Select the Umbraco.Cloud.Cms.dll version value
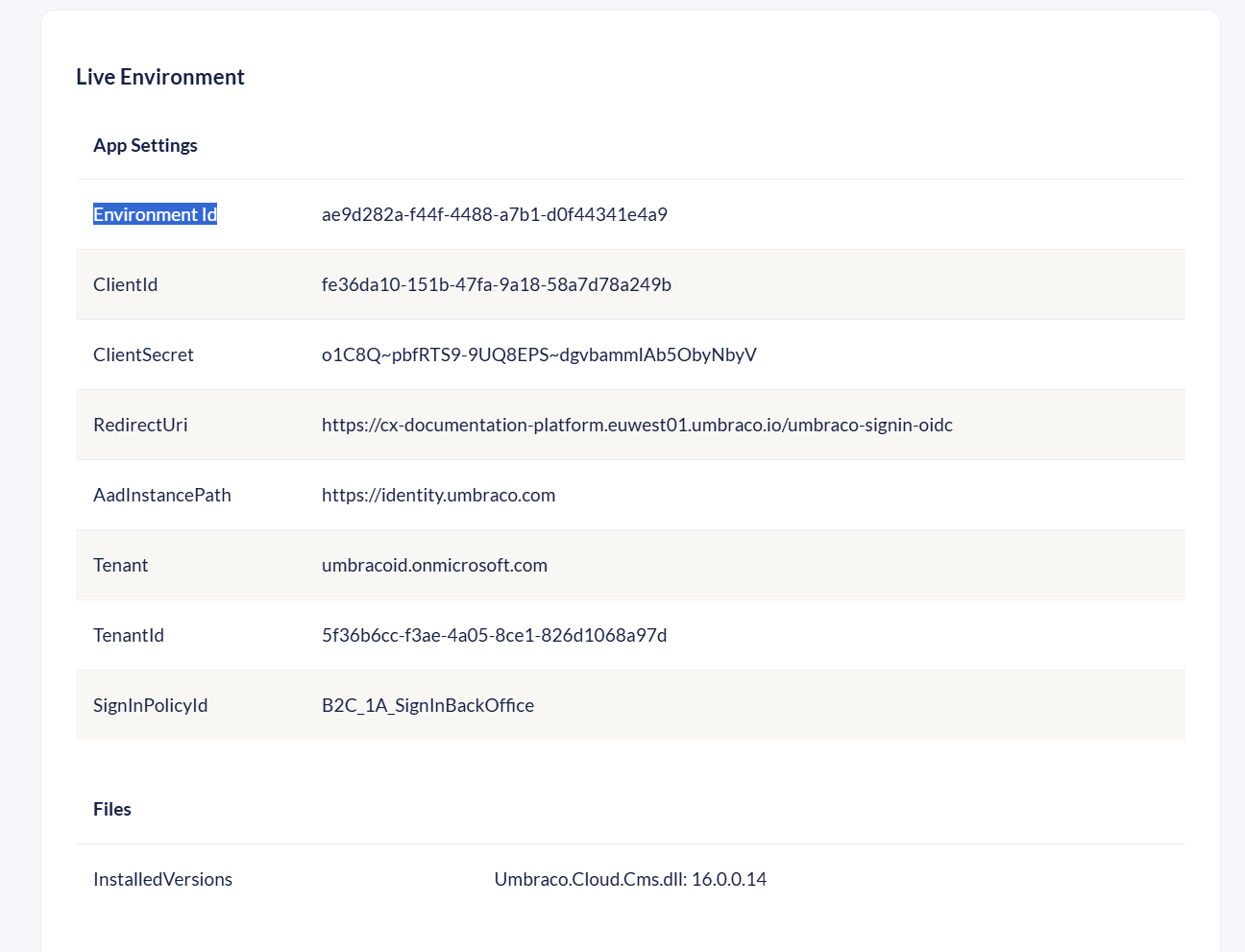This screenshot has height=952, width=1245. click(630, 879)
